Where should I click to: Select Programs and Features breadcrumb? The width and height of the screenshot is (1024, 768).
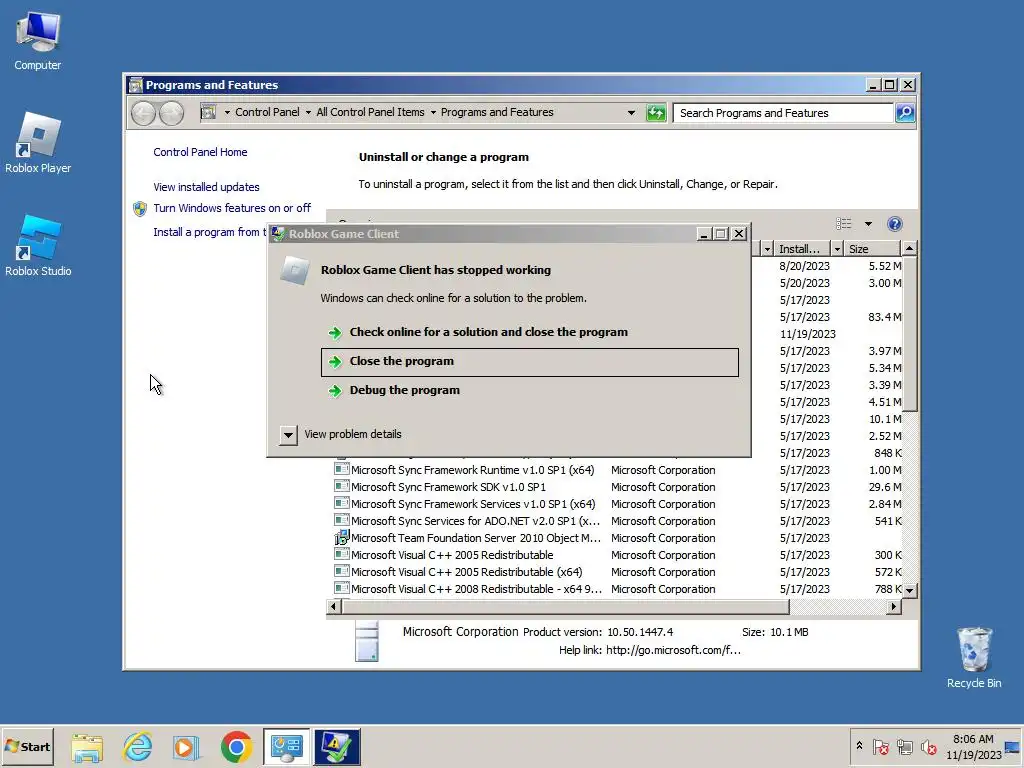(x=497, y=112)
